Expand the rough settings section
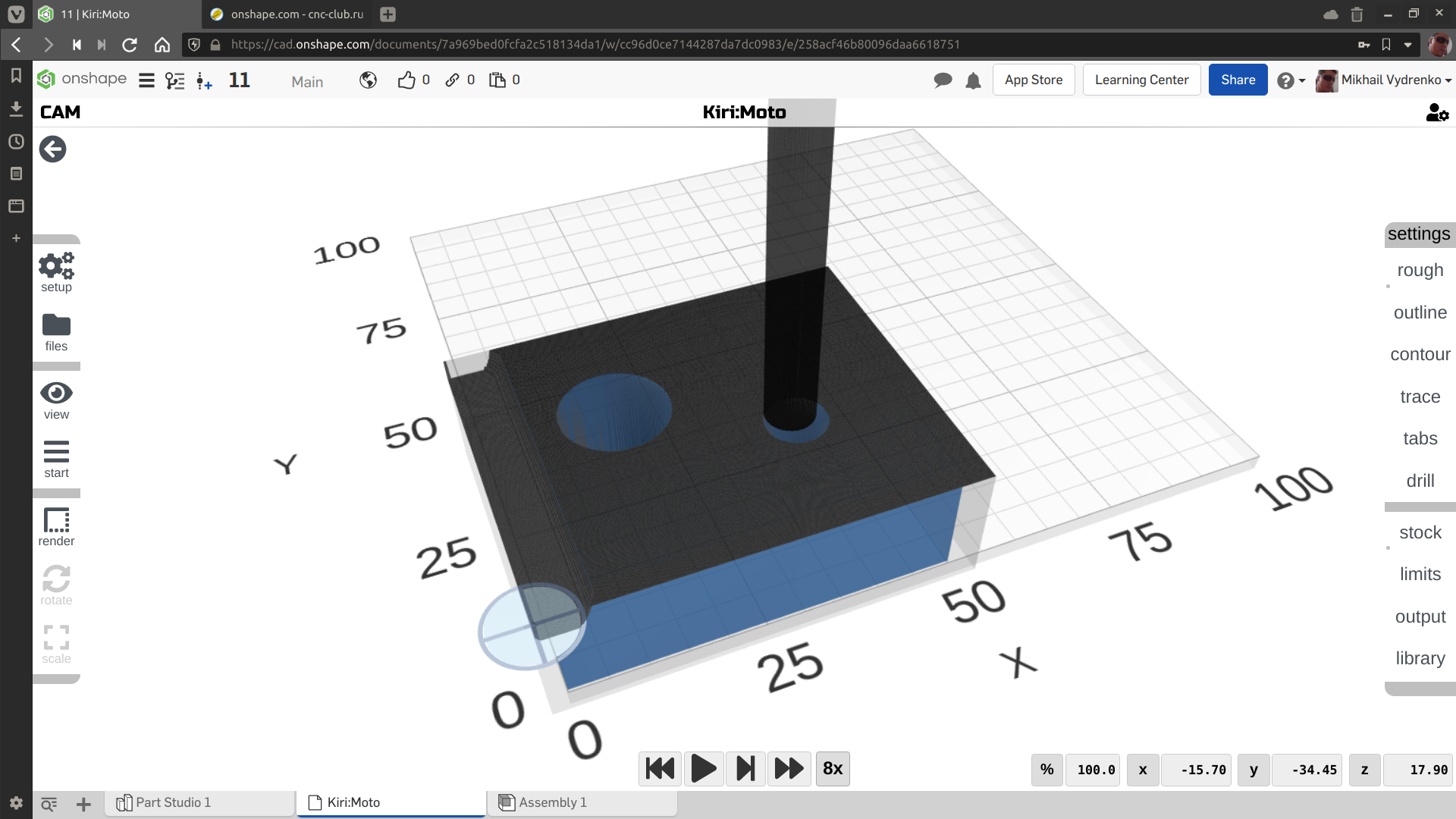 (1420, 271)
